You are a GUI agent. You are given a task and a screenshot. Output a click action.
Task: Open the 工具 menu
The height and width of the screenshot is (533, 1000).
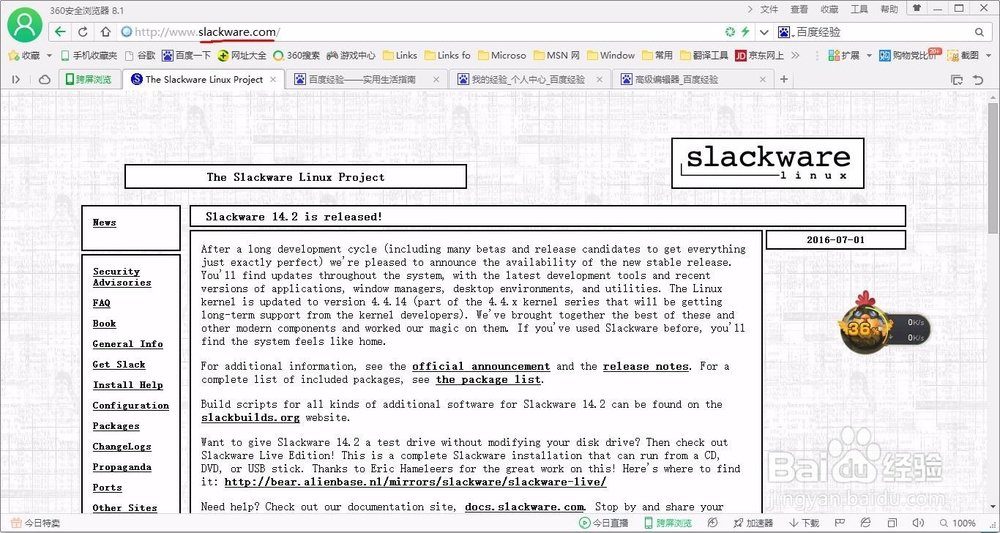[x=859, y=9]
